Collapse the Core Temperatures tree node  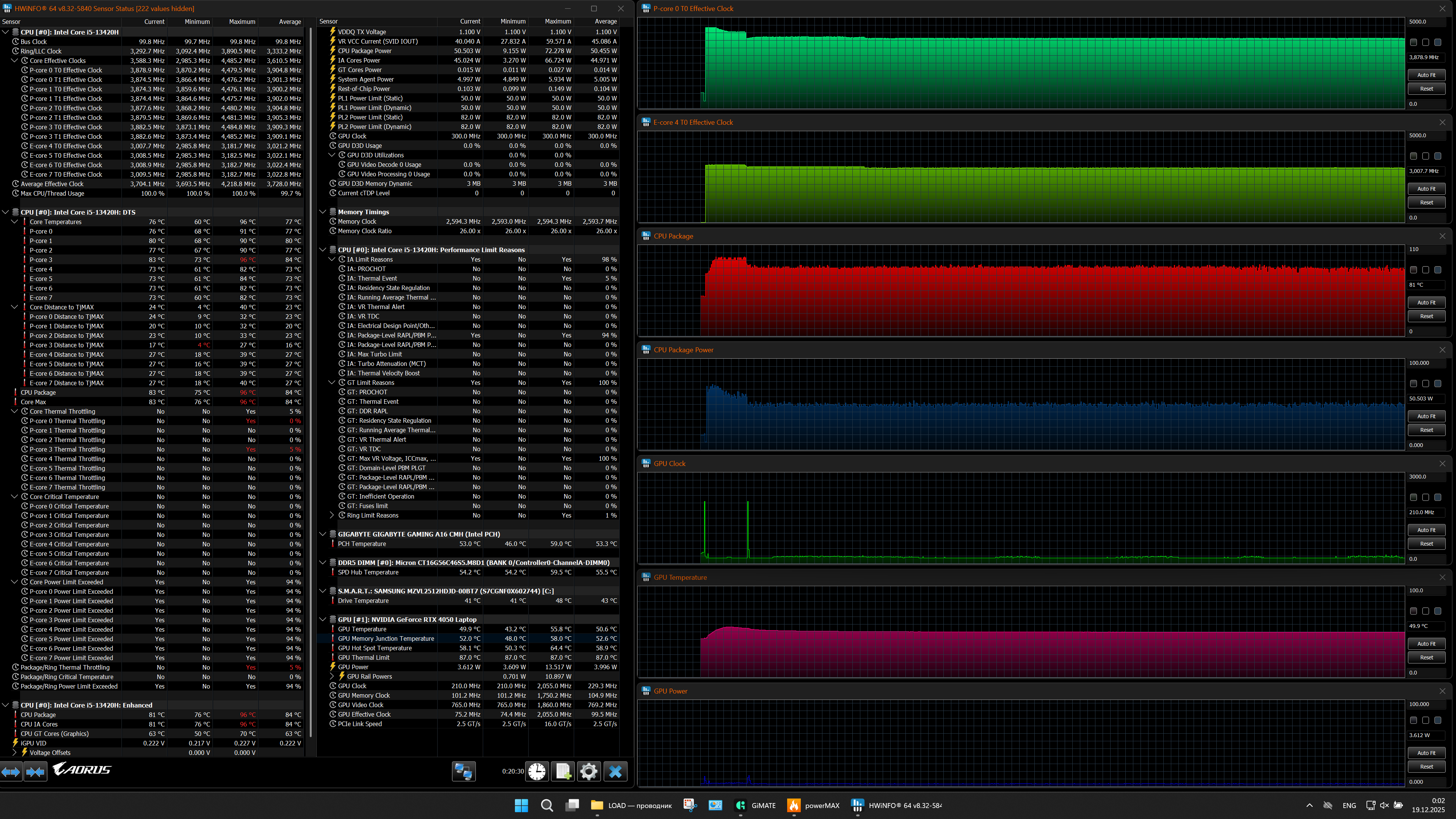click(x=15, y=221)
